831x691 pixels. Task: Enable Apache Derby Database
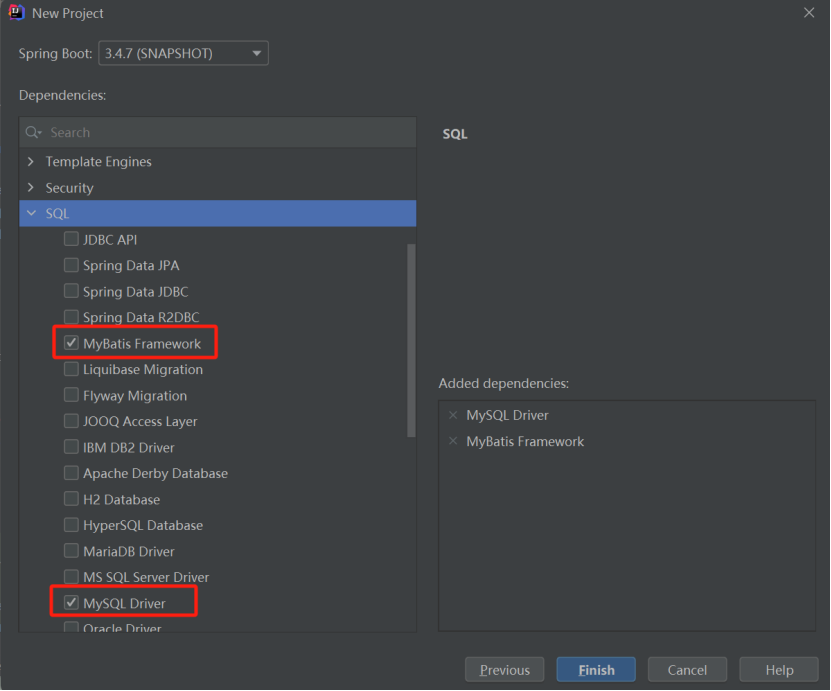[71, 473]
